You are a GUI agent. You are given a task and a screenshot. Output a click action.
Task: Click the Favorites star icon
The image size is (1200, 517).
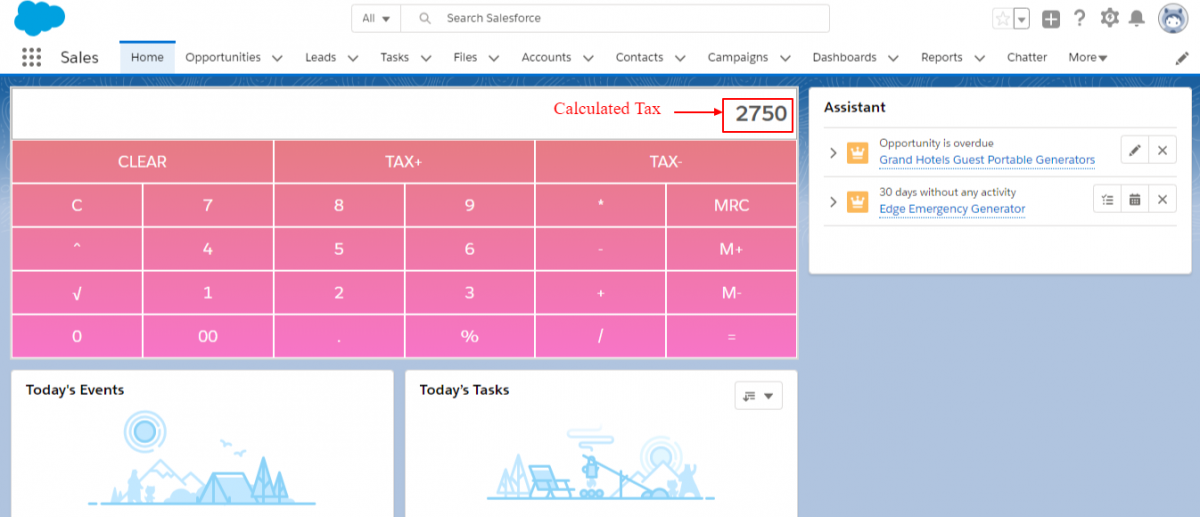pos(1002,19)
